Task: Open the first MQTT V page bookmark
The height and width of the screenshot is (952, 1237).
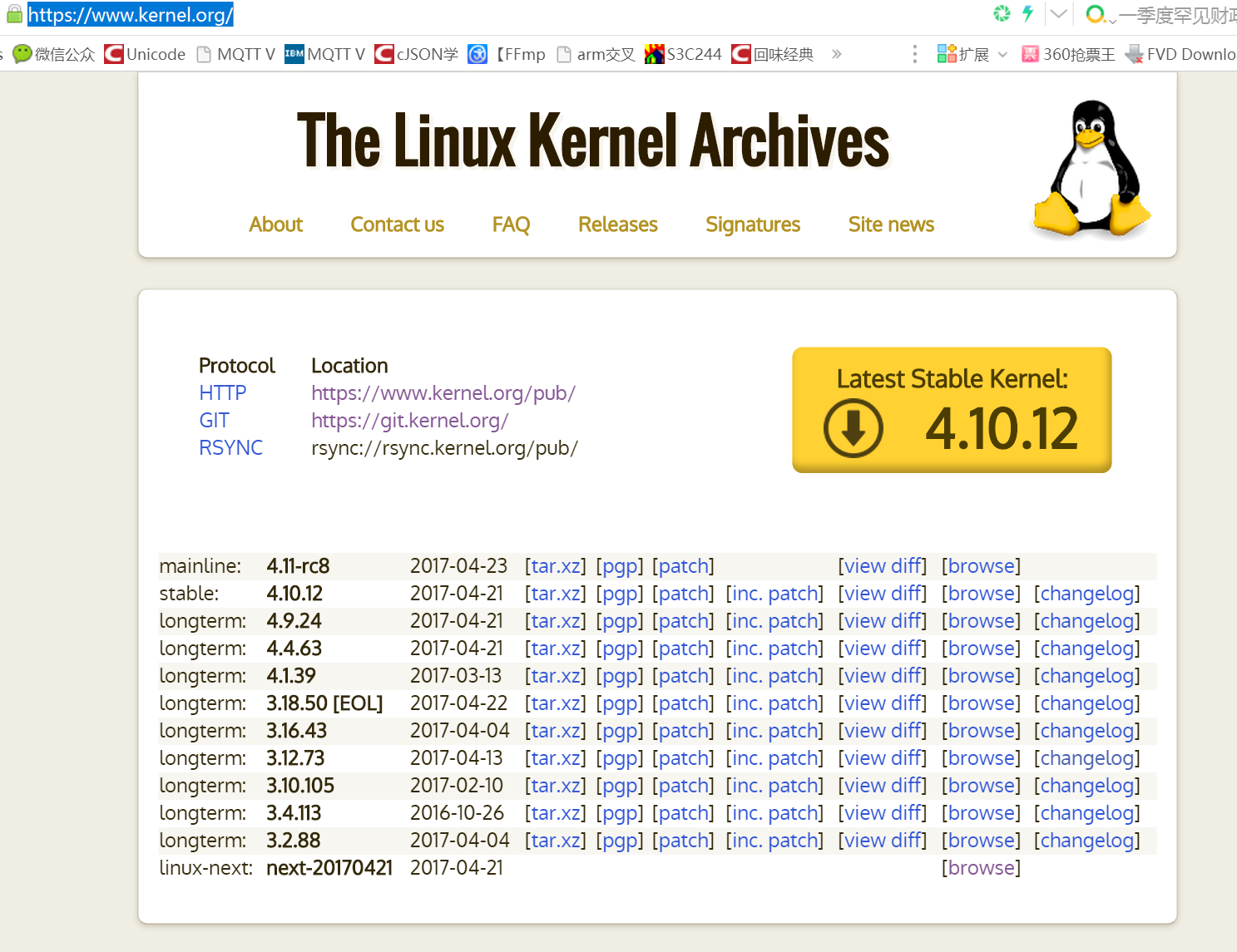Action: pyautogui.click(x=235, y=54)
